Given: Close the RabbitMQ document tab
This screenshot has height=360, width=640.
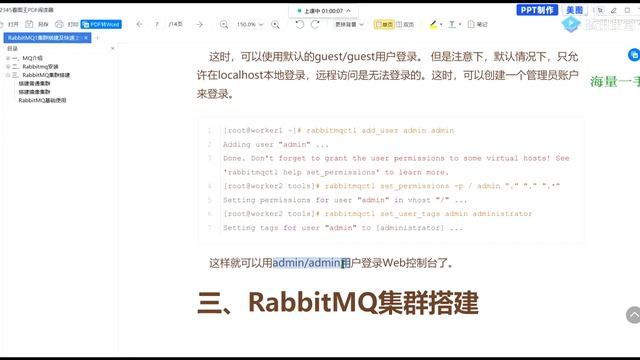Looking at the screenshot, I should [x=86, y=38].
